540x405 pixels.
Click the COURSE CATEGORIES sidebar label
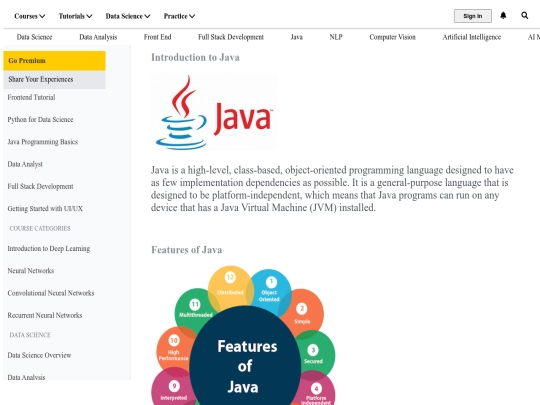pos(40,228)
